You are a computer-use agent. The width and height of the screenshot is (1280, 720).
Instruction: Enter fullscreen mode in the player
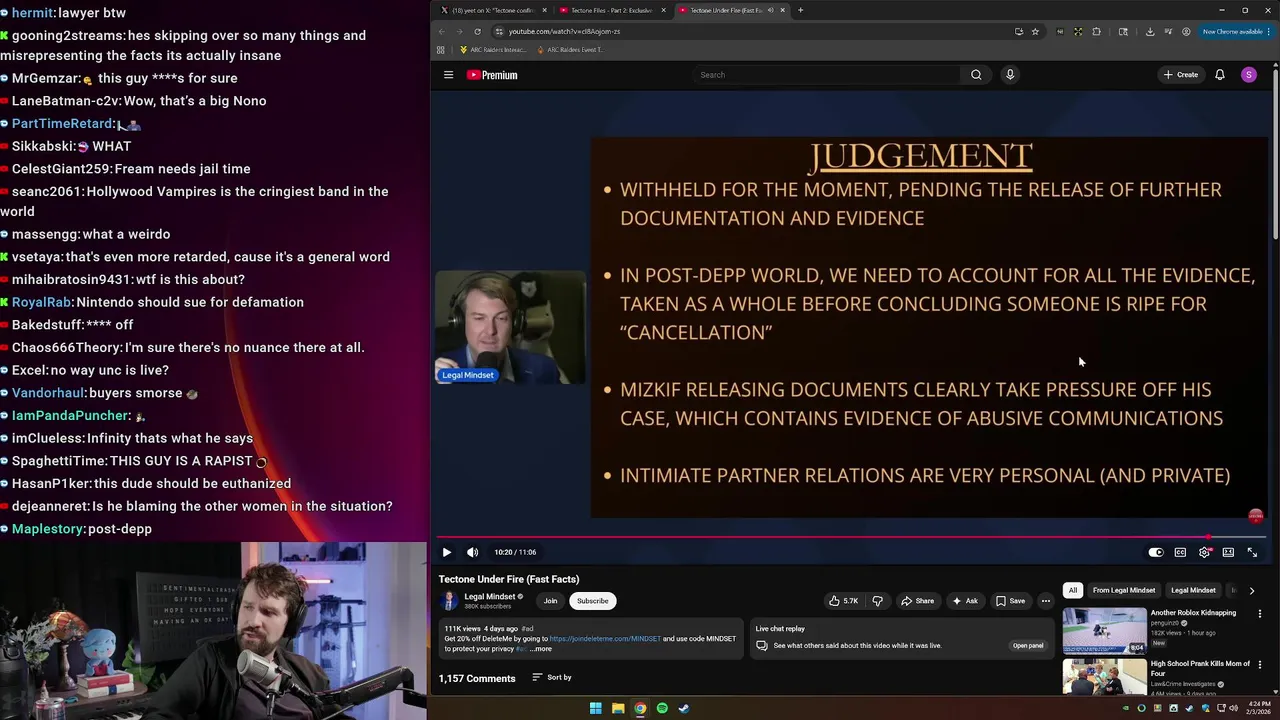coord(1252,552)
